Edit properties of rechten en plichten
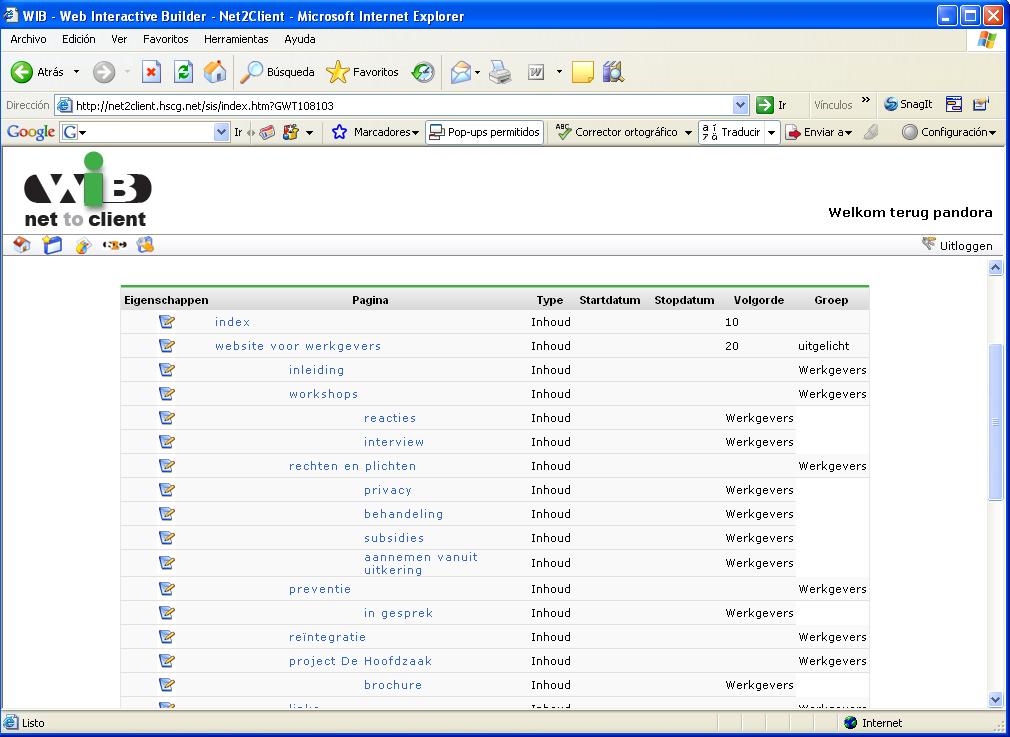 coord(167,466)
